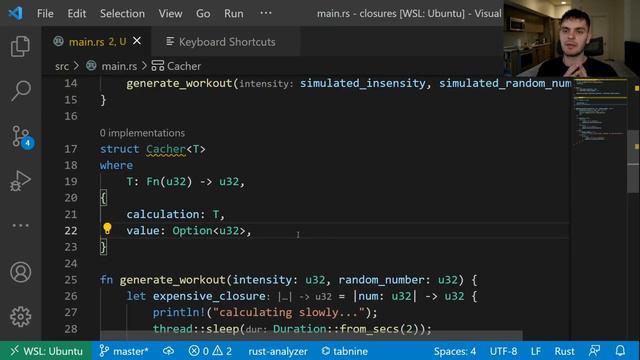
Task: Open the Manage gear icon
Action: point(20,316)
